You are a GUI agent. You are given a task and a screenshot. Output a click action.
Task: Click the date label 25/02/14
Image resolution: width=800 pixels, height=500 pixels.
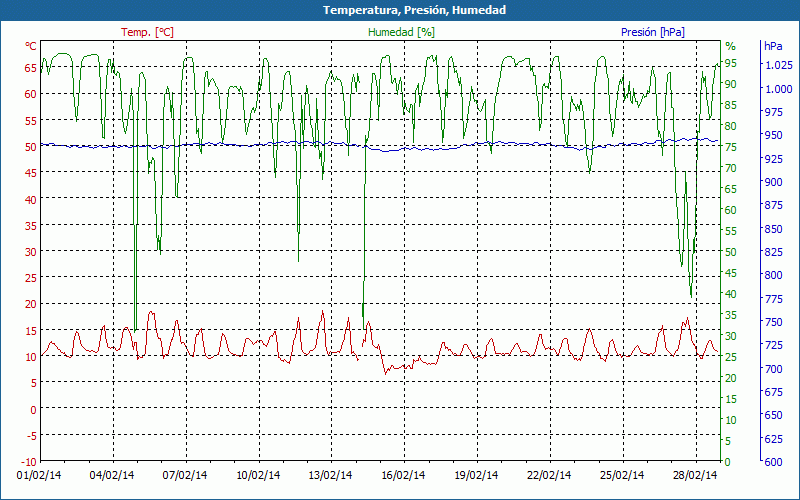tap(622, 475)
